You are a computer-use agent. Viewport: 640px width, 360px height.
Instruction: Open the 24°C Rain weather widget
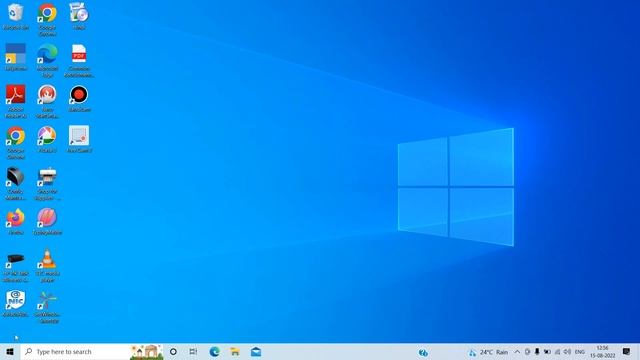point(489,352)
